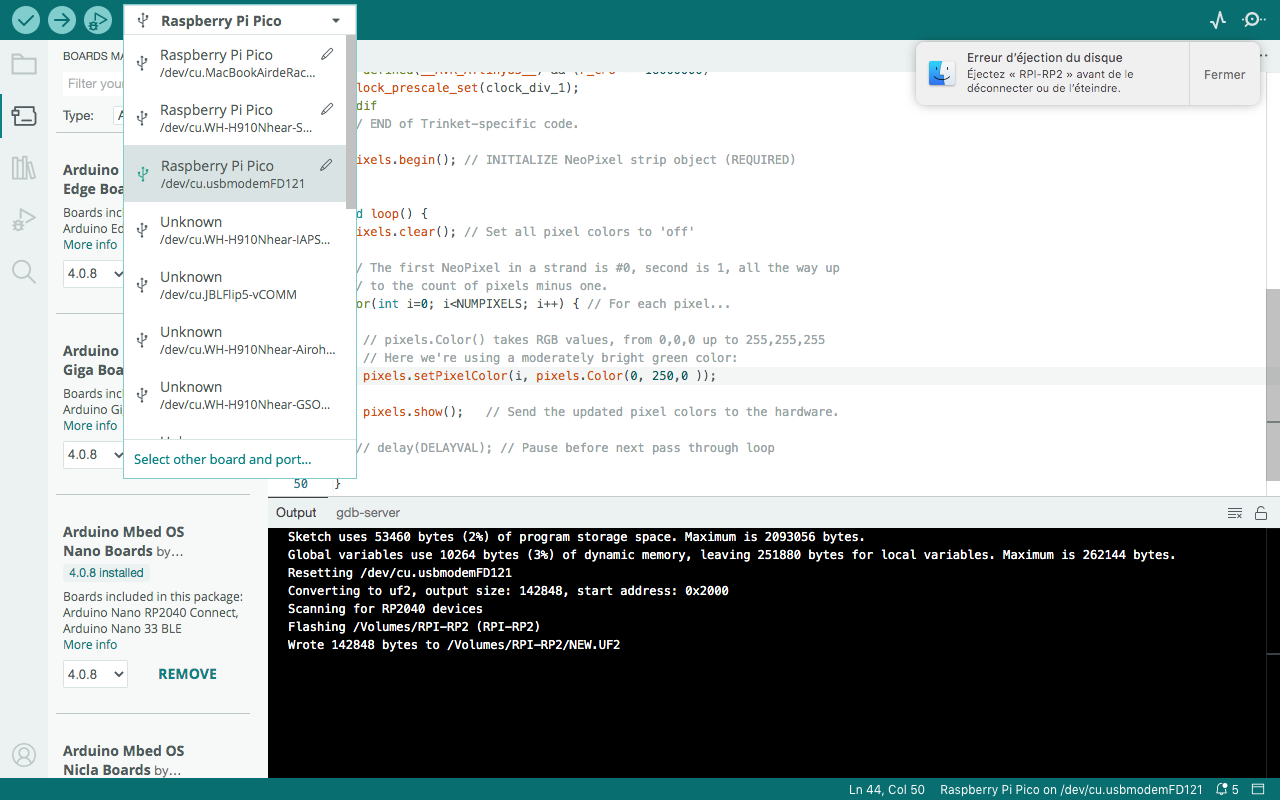Viewport: 1280px width, 800px height.
Task: Select Raspberry Pi Pico on cu.MacBookAirdeRac port
Action: tap(235, 63)
